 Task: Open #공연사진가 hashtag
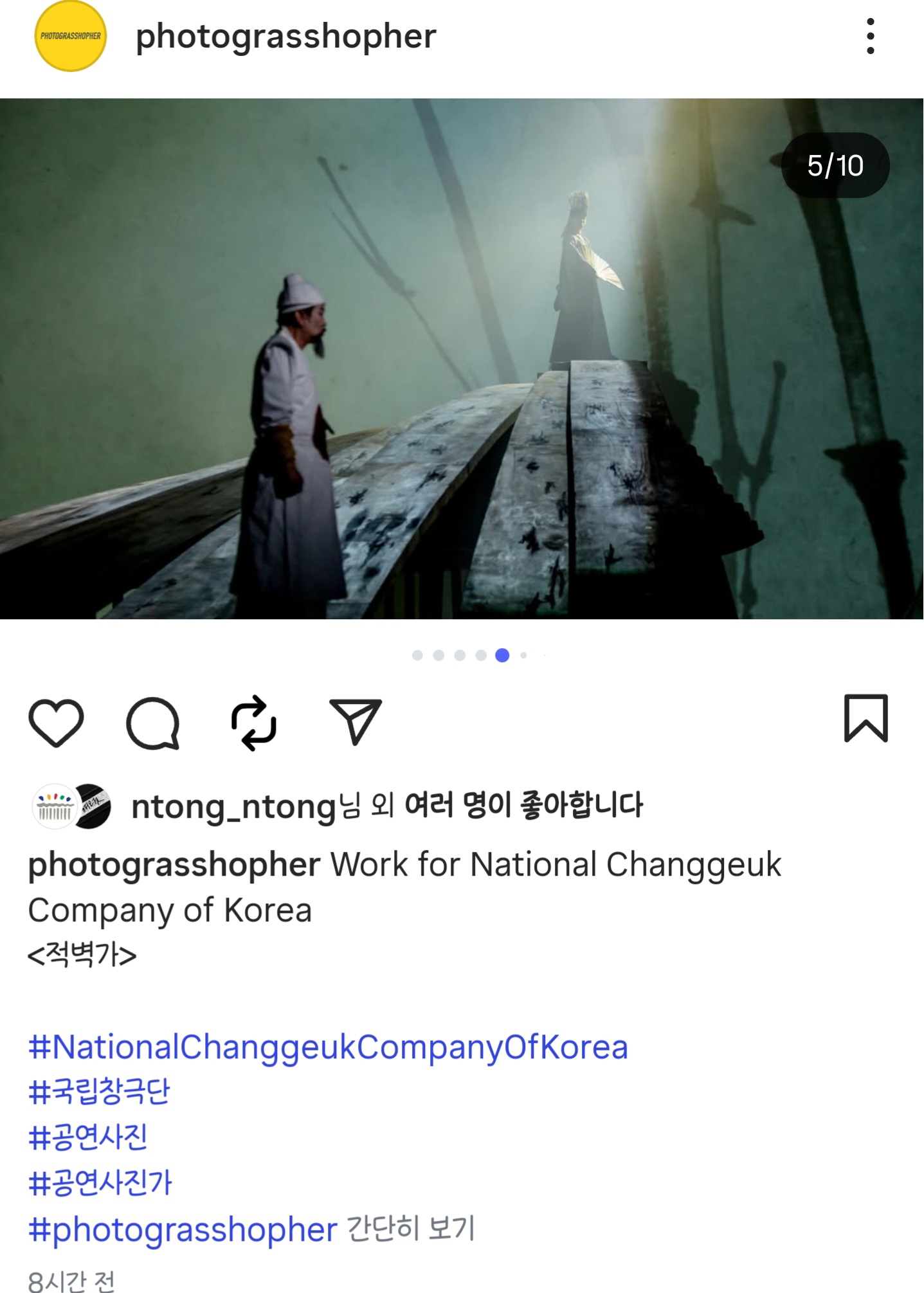(100, 1183)
